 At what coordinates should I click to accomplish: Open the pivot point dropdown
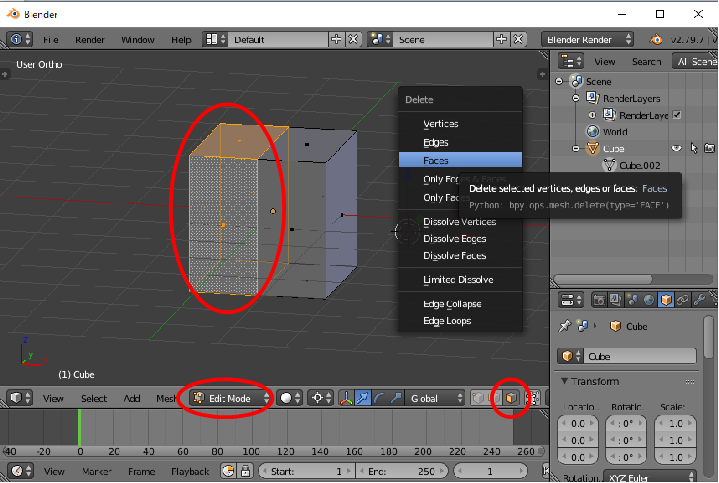point(321,398)
